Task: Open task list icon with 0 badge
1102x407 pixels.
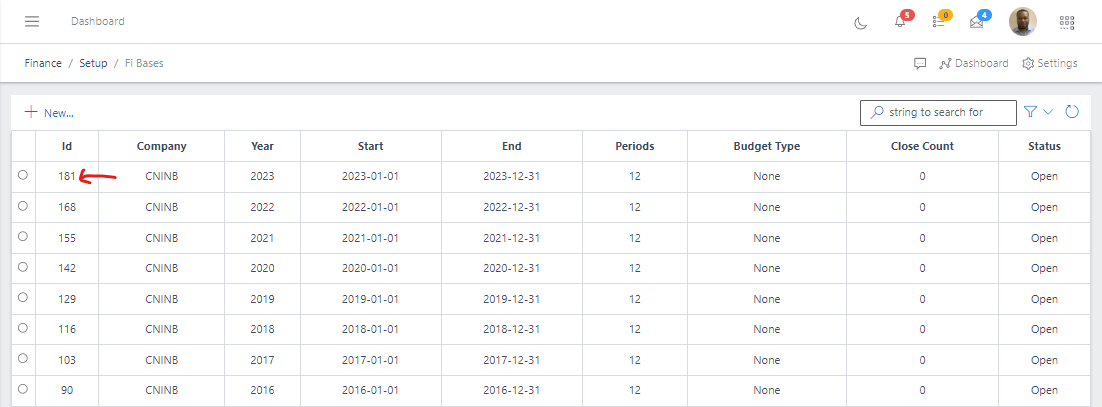Action: [938, 22]
